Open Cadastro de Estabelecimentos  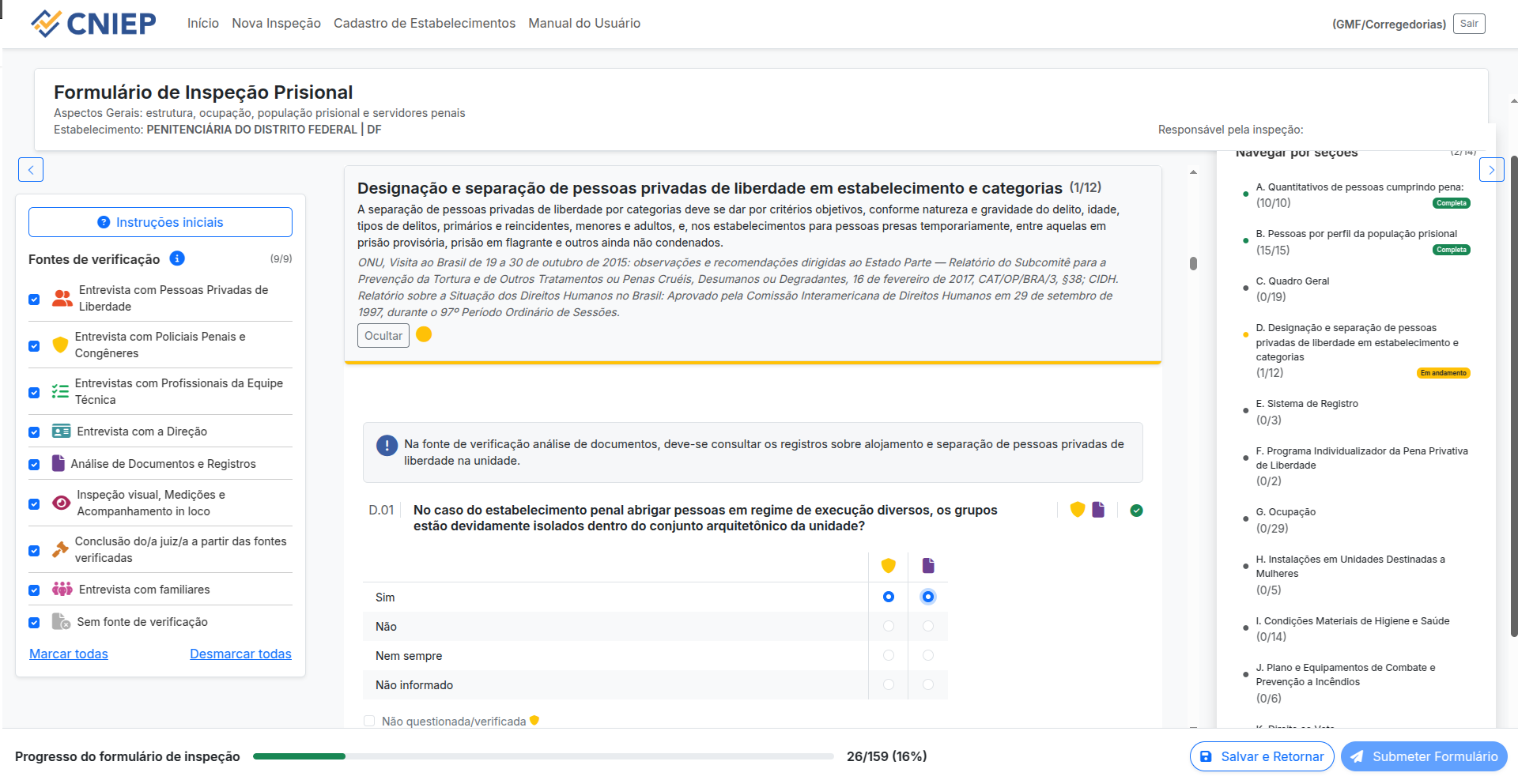[x=425, y=23]
